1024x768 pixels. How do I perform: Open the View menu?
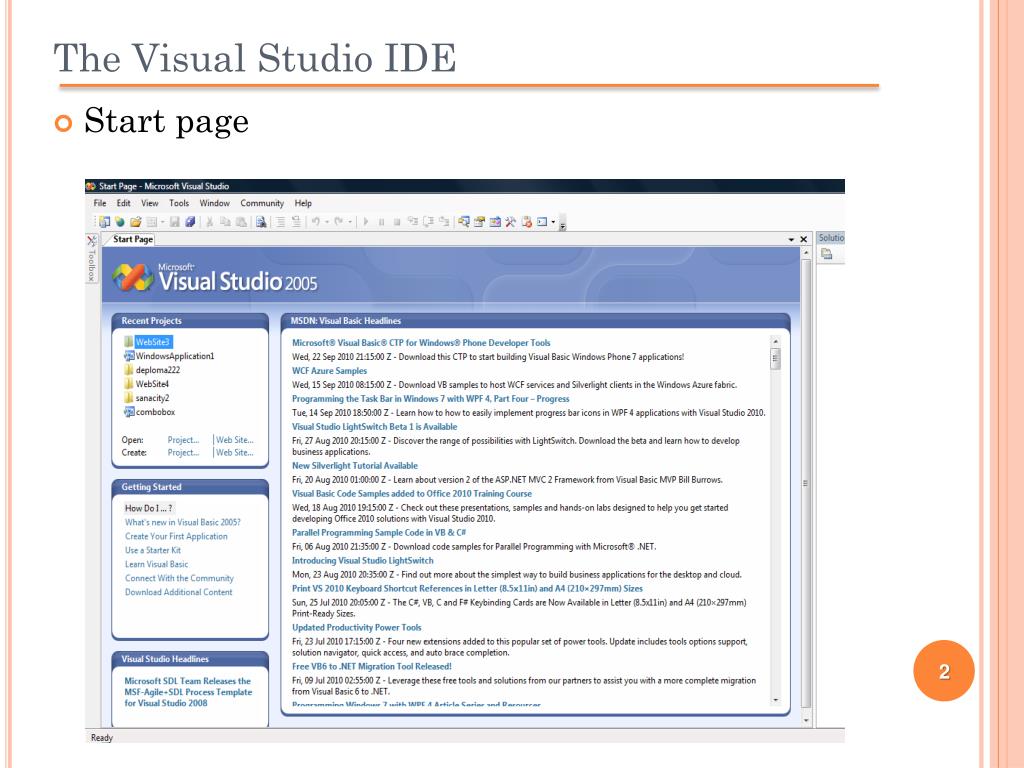pos(150,203)
